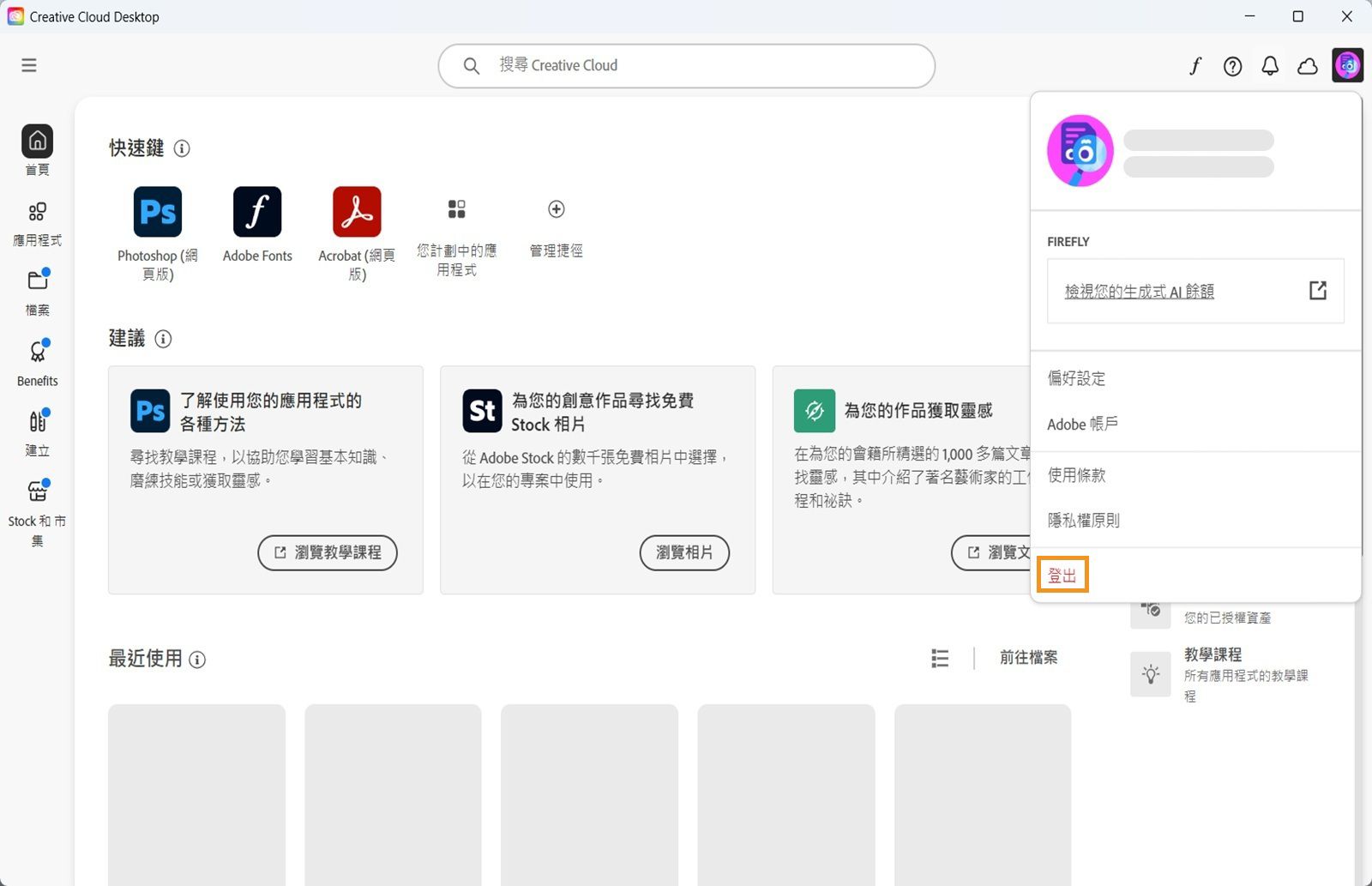This screenshot has height=886, width=1372.
Task: Click 管理捷徑 plus icon
Action: (x=557, y=209)
